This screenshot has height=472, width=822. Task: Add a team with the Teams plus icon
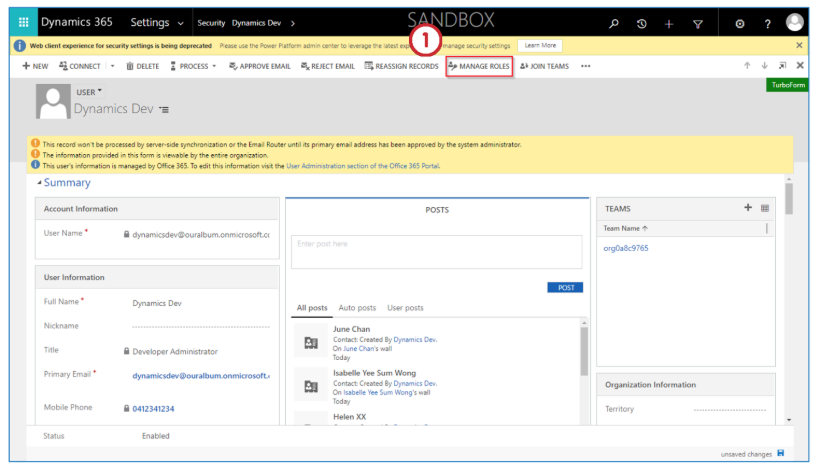pyautogui.click(x=747, y=208)
